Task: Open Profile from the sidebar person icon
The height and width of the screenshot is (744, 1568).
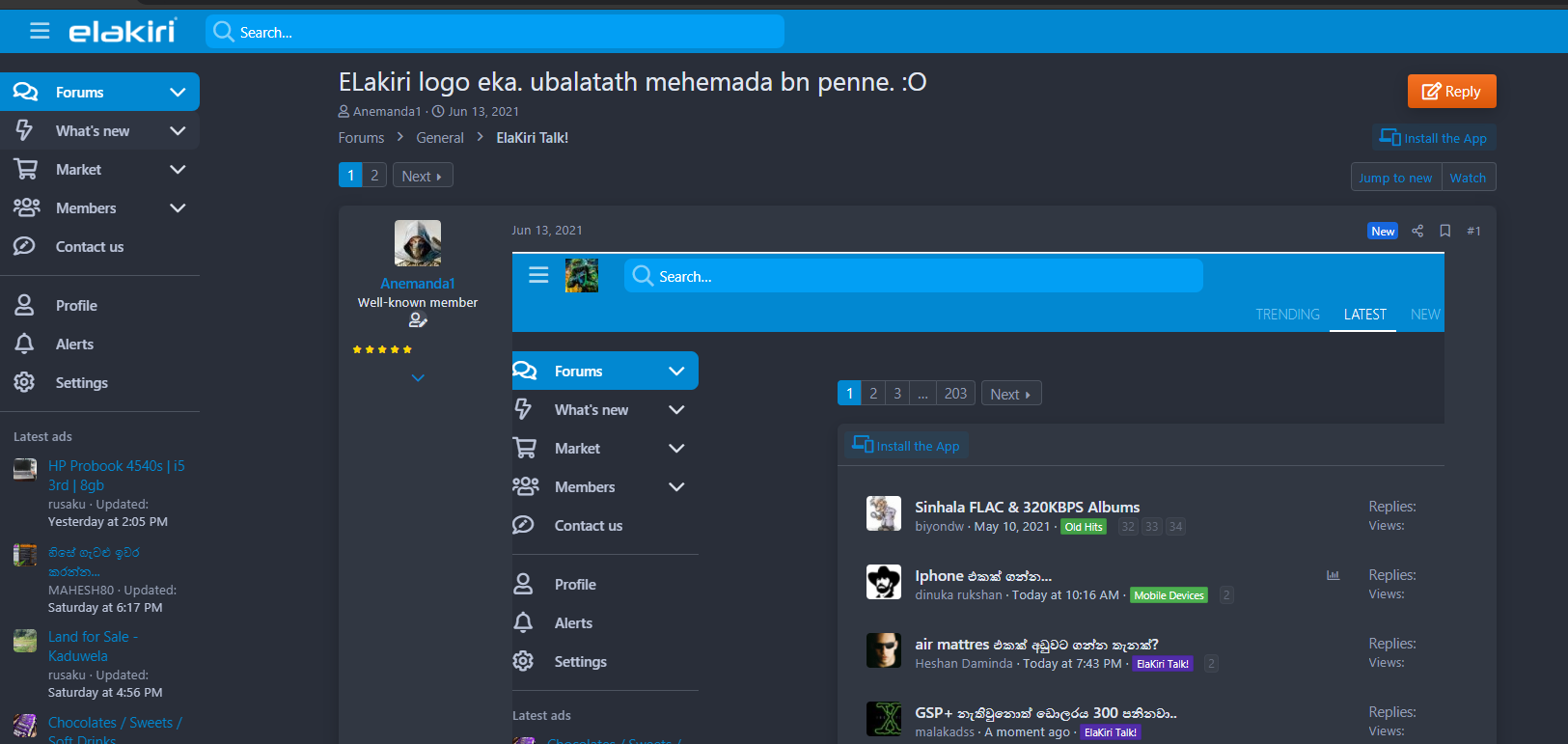Action: click(x=24, y=305)
